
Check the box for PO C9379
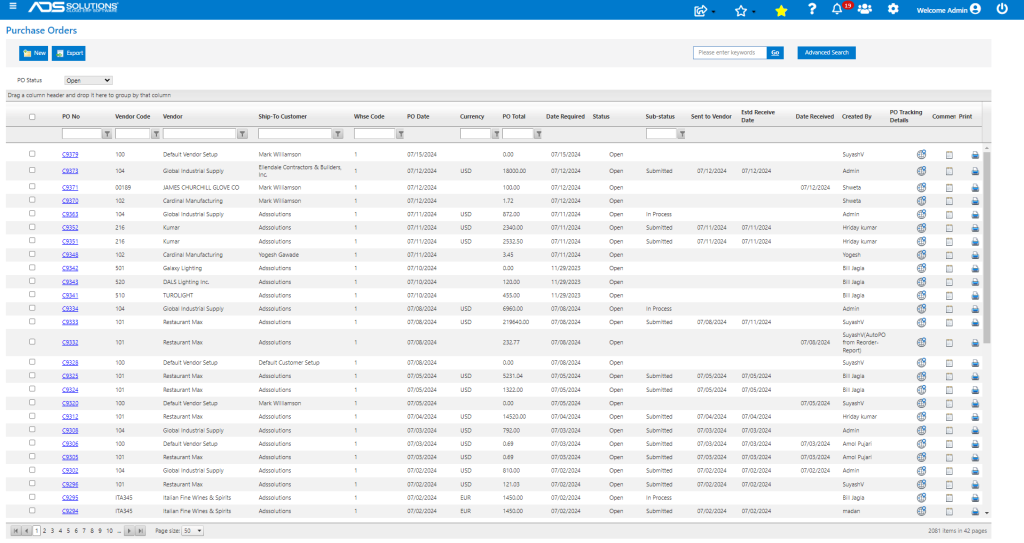pos(32,154)
